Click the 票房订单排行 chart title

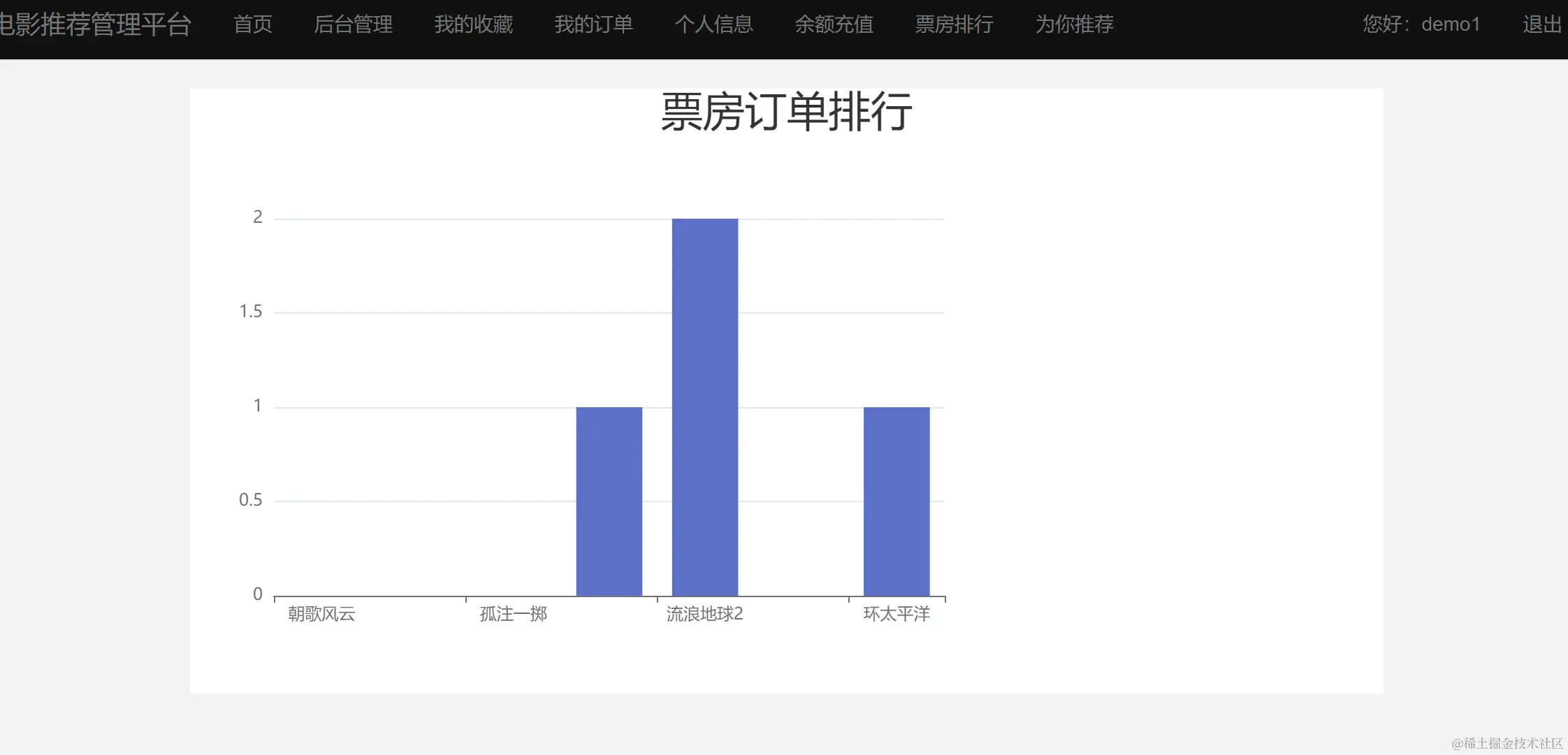pyautogui.click(x=786, y=112)
